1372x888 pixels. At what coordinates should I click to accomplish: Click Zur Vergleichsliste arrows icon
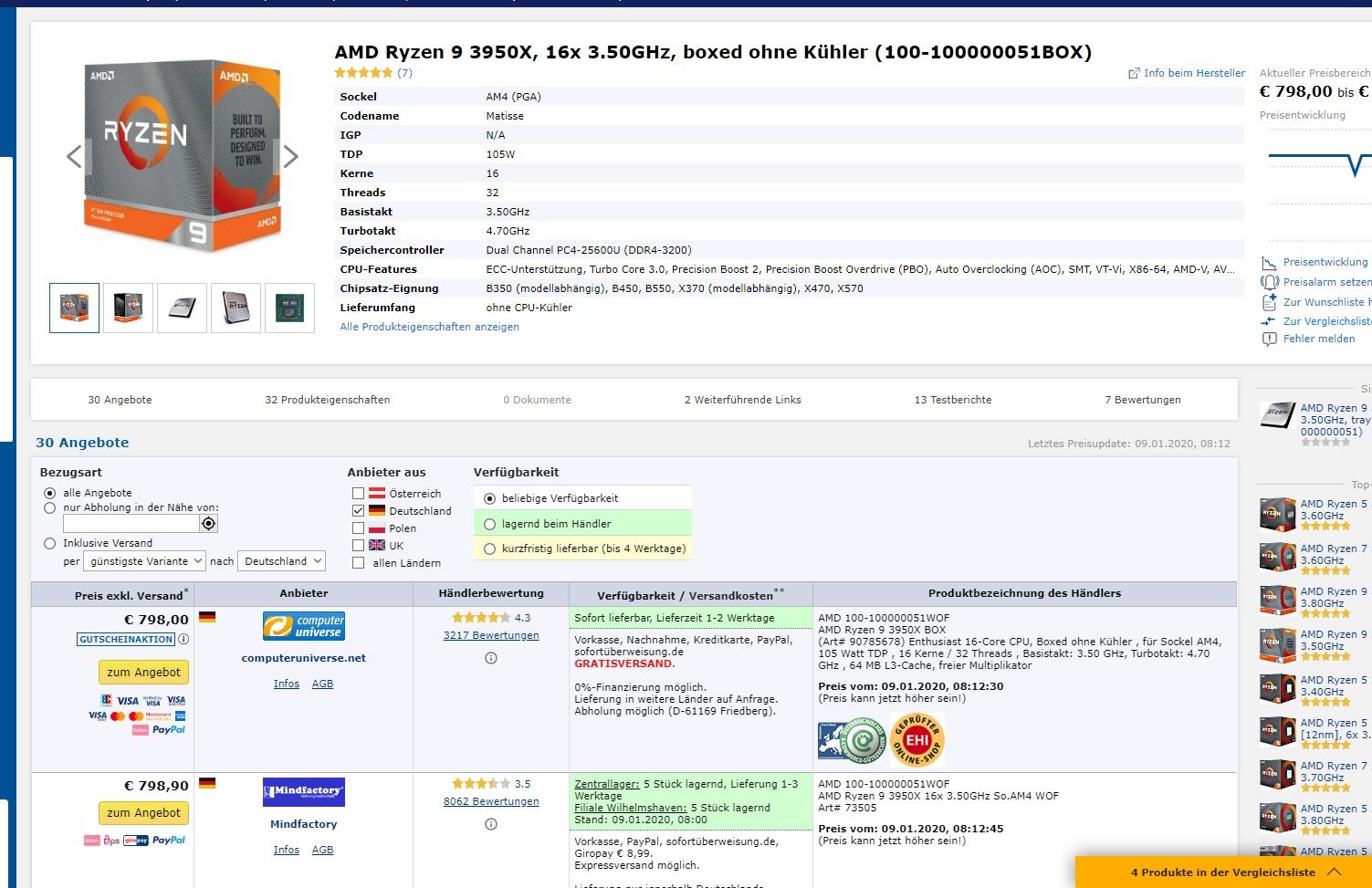click(1269, 321)
